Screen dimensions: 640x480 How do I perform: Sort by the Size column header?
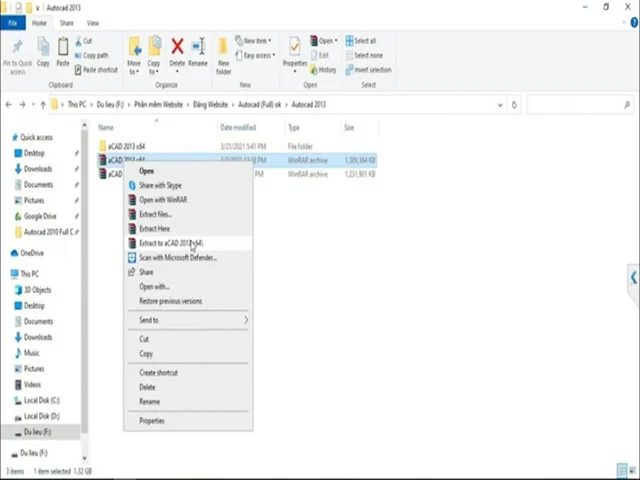tap(349, 128)
